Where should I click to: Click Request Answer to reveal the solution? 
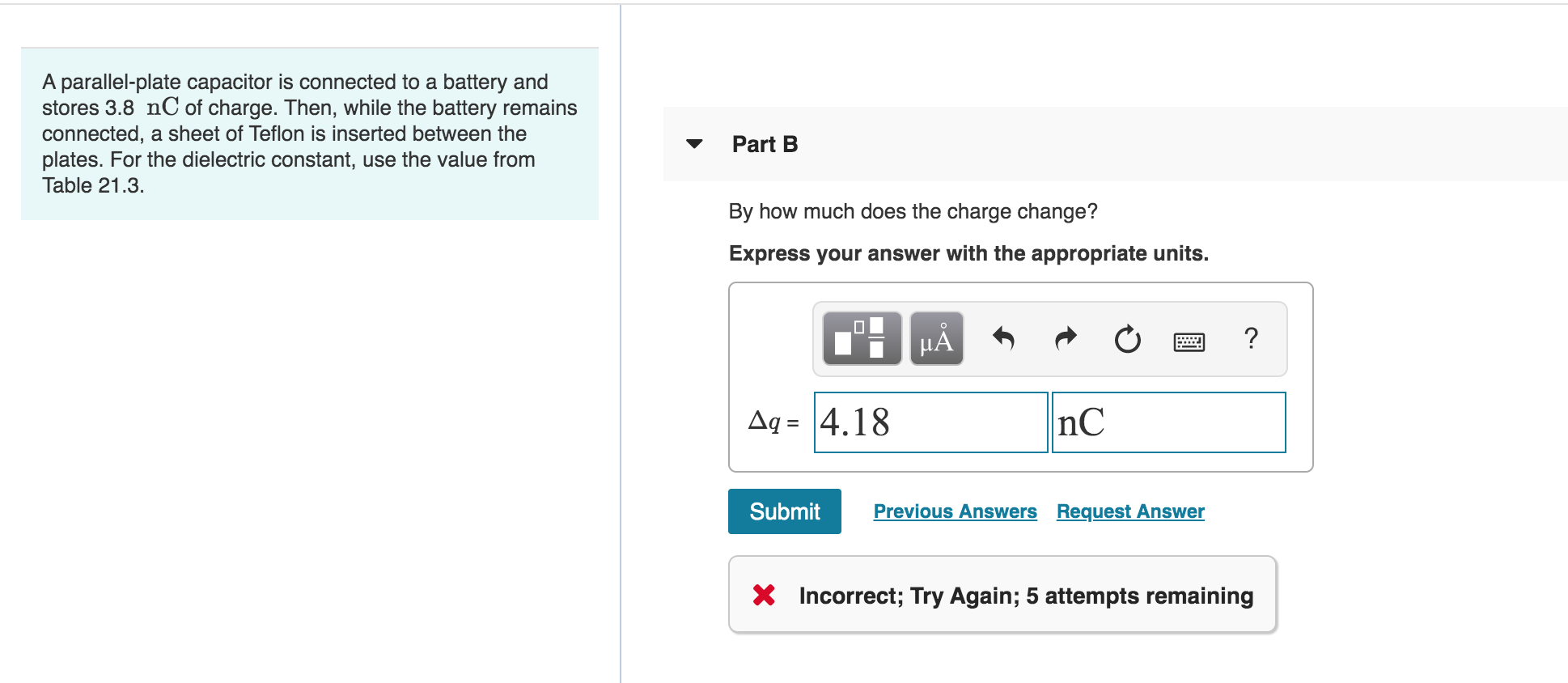pyautogui.click(x=1129, y=511)
